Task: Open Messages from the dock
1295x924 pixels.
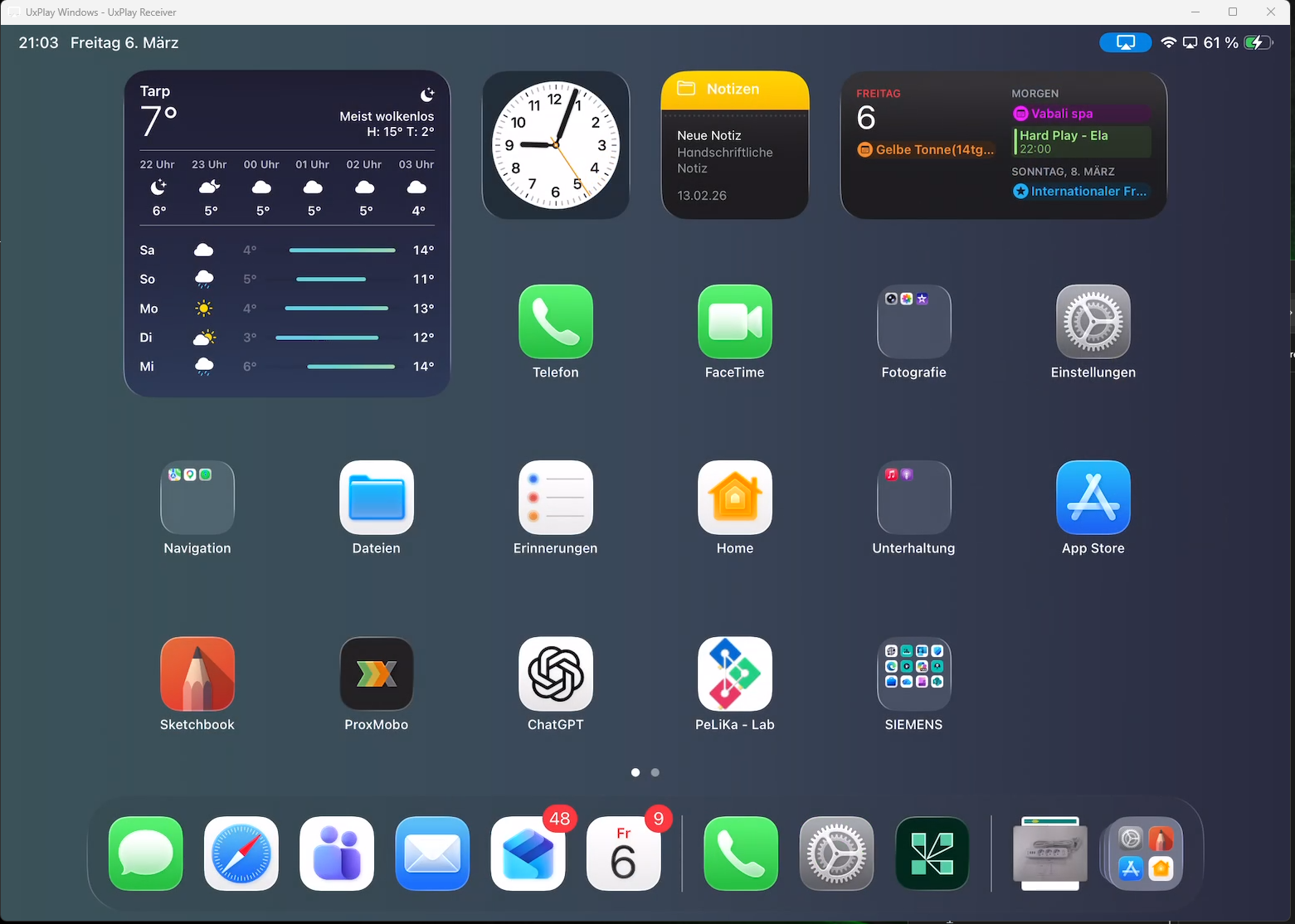Action: 145,853
